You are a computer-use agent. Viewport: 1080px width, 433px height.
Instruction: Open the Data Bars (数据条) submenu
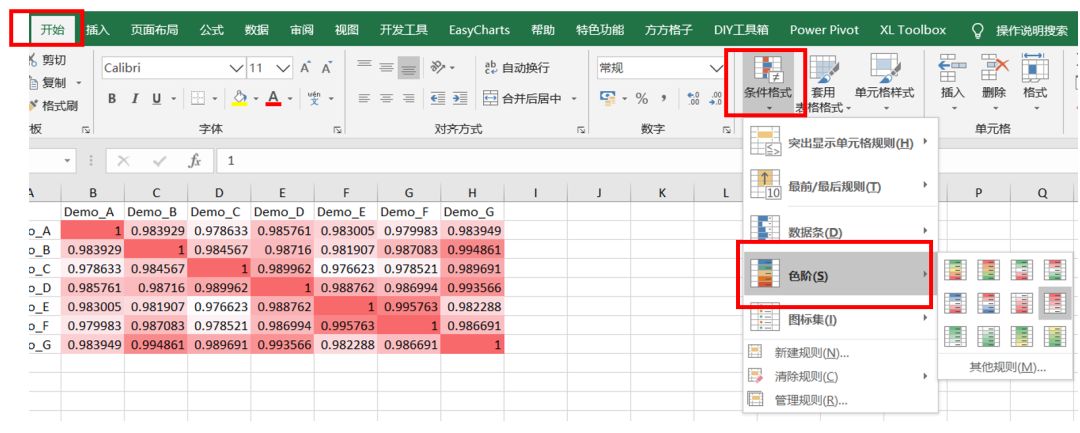click(x=840, y=232)
